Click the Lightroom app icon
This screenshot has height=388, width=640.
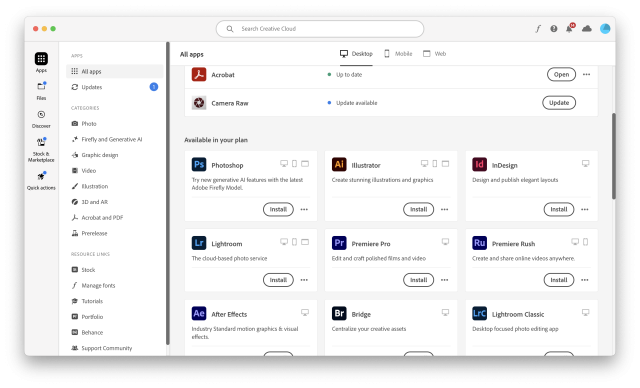click(199, 243)
